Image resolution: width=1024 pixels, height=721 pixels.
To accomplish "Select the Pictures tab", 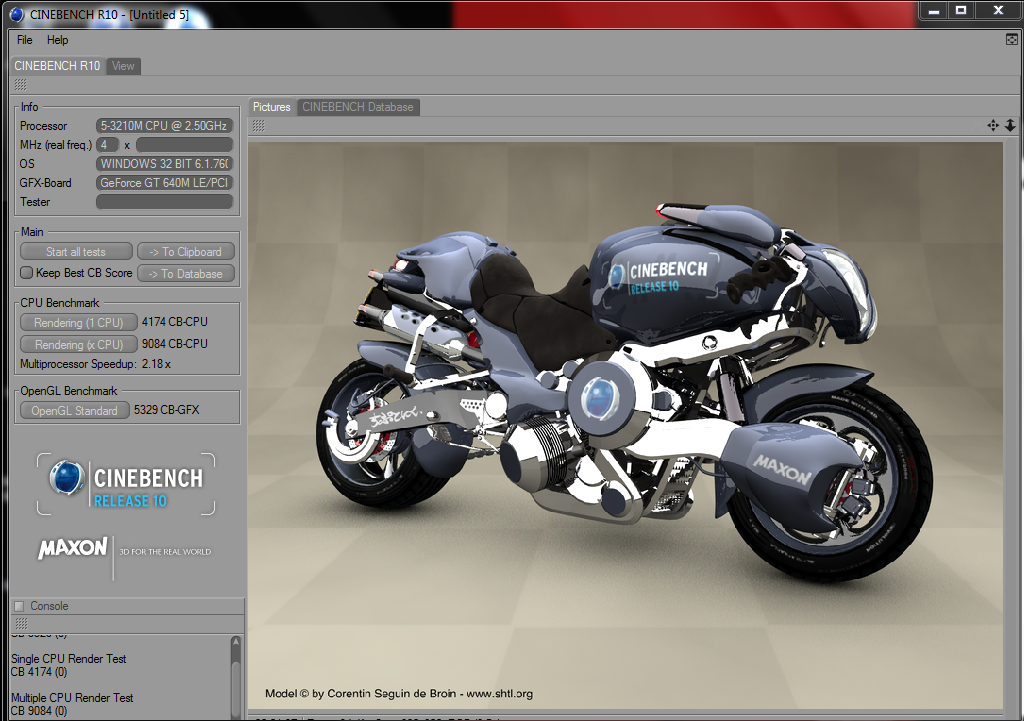I will [272, 107].
